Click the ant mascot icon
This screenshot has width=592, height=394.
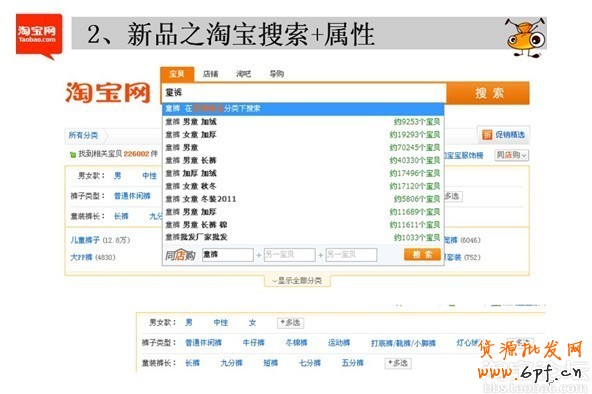point(526,37)
